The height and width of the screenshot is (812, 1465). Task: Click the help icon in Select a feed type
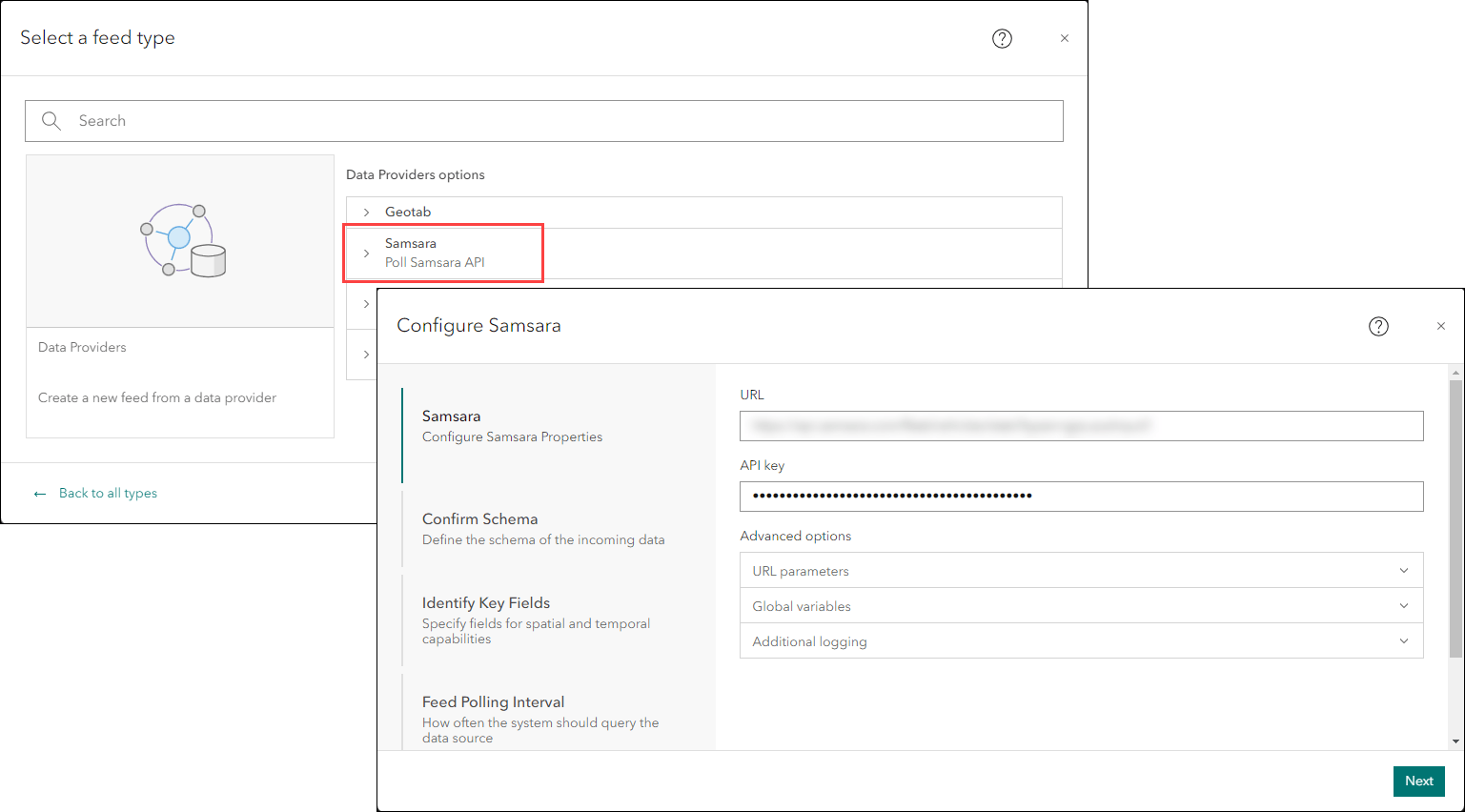[1002, 38]
